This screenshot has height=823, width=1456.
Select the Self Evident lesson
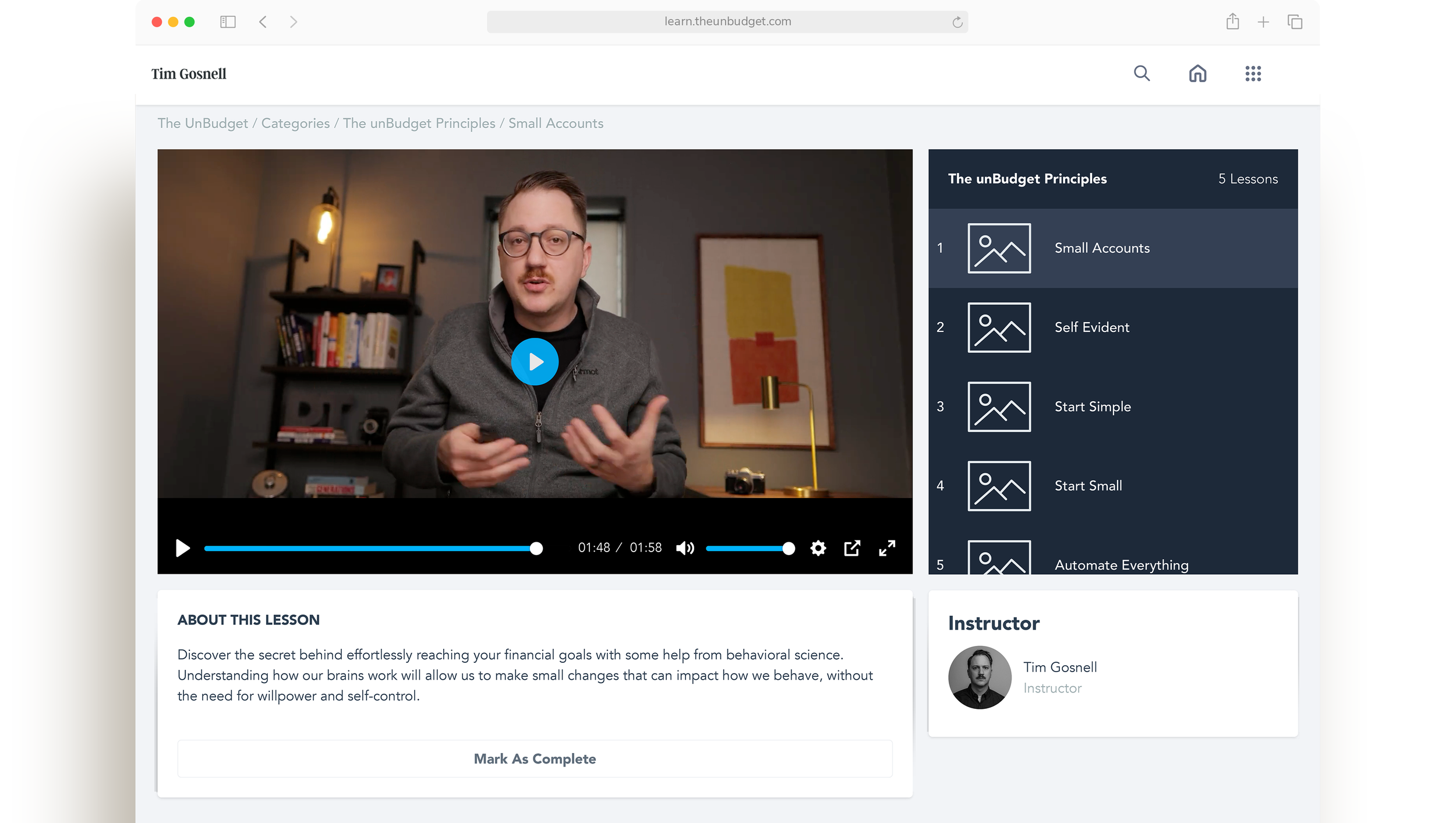pyautogui.click(x=1091, y=327)
